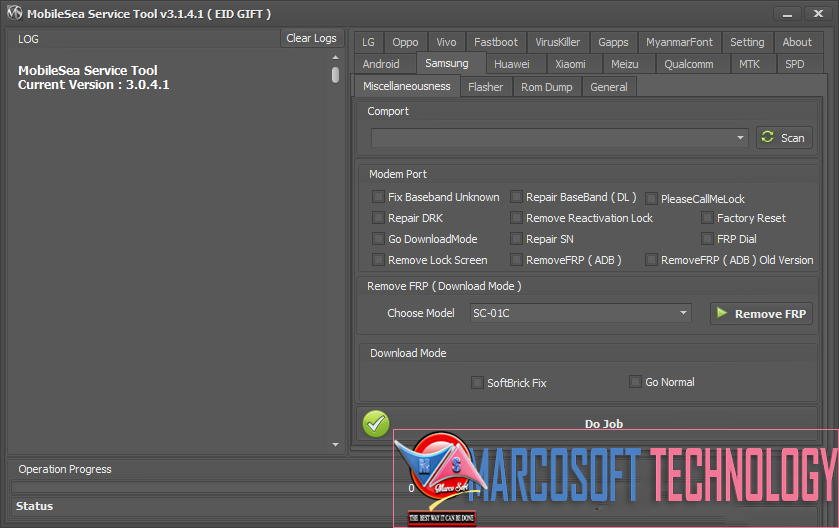The image size is (839, 528).
Task: Check RemoveFRP ( ADB ) Old Version
Action: pyautogui.click(x=651, y=259)
